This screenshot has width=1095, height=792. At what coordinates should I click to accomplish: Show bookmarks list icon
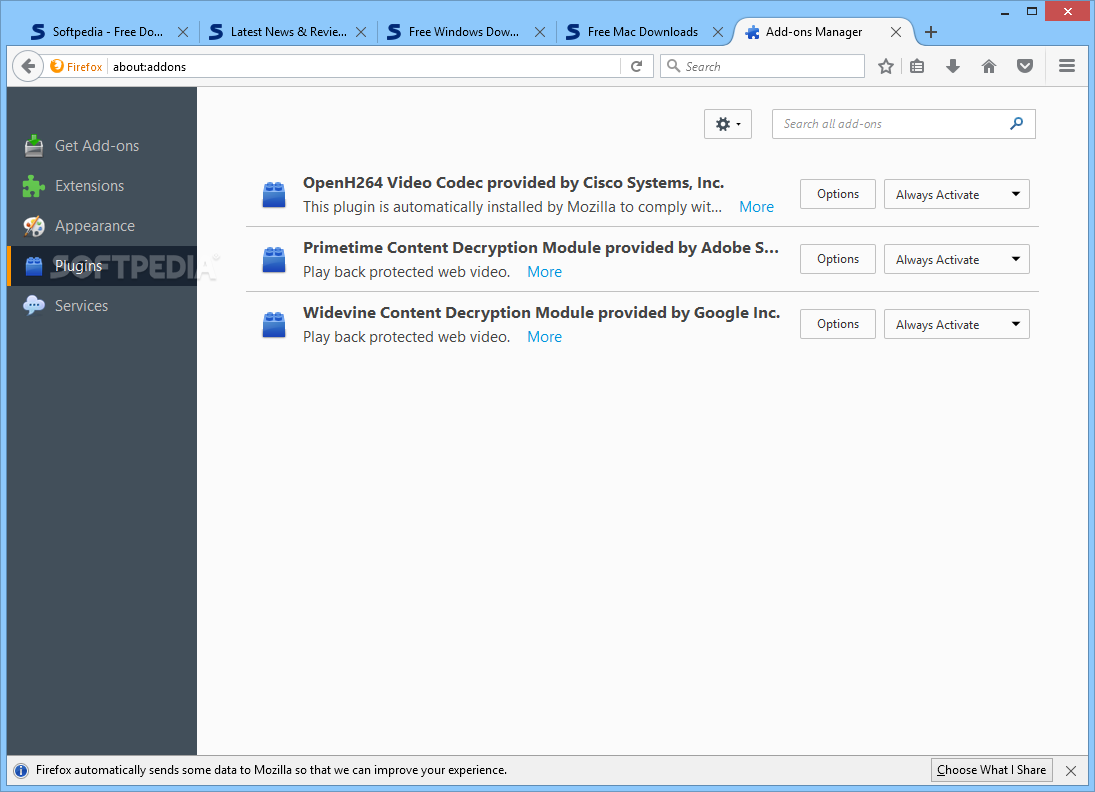(x=917, y=66)
